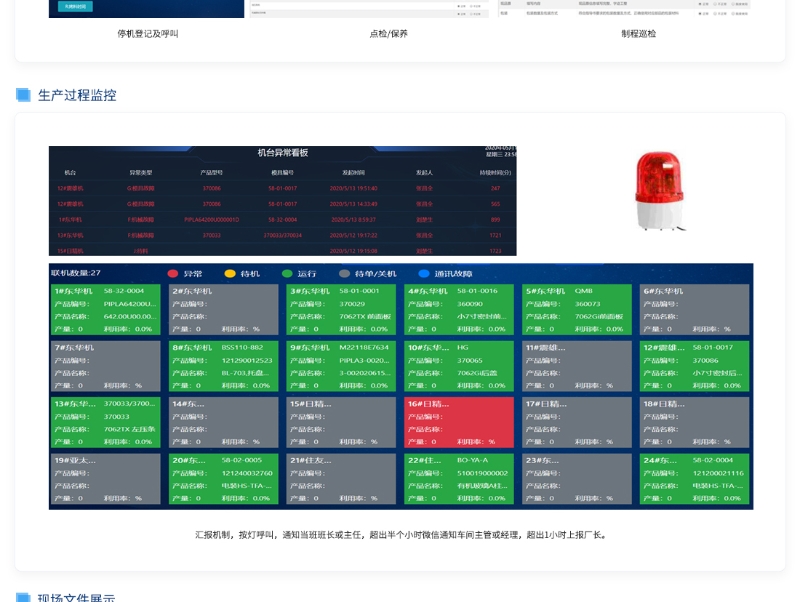
Task: Select the red 16#日精 alarm card
Action: tap(459, 422)
